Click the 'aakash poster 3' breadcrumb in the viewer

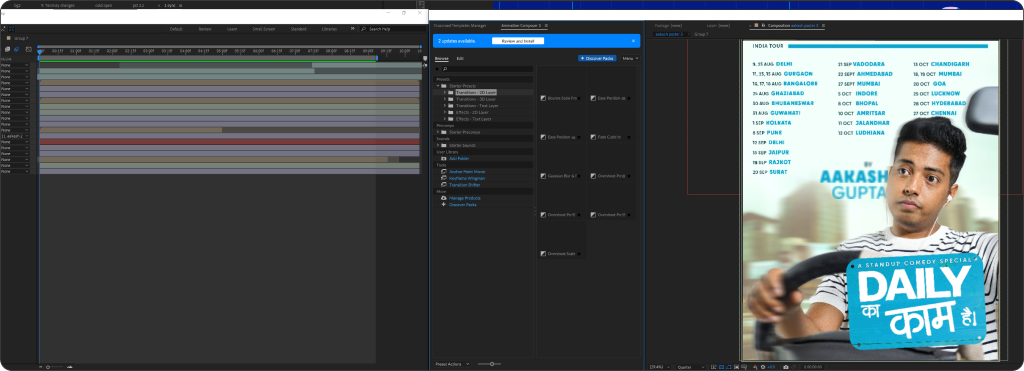click(x=669, y=33)
